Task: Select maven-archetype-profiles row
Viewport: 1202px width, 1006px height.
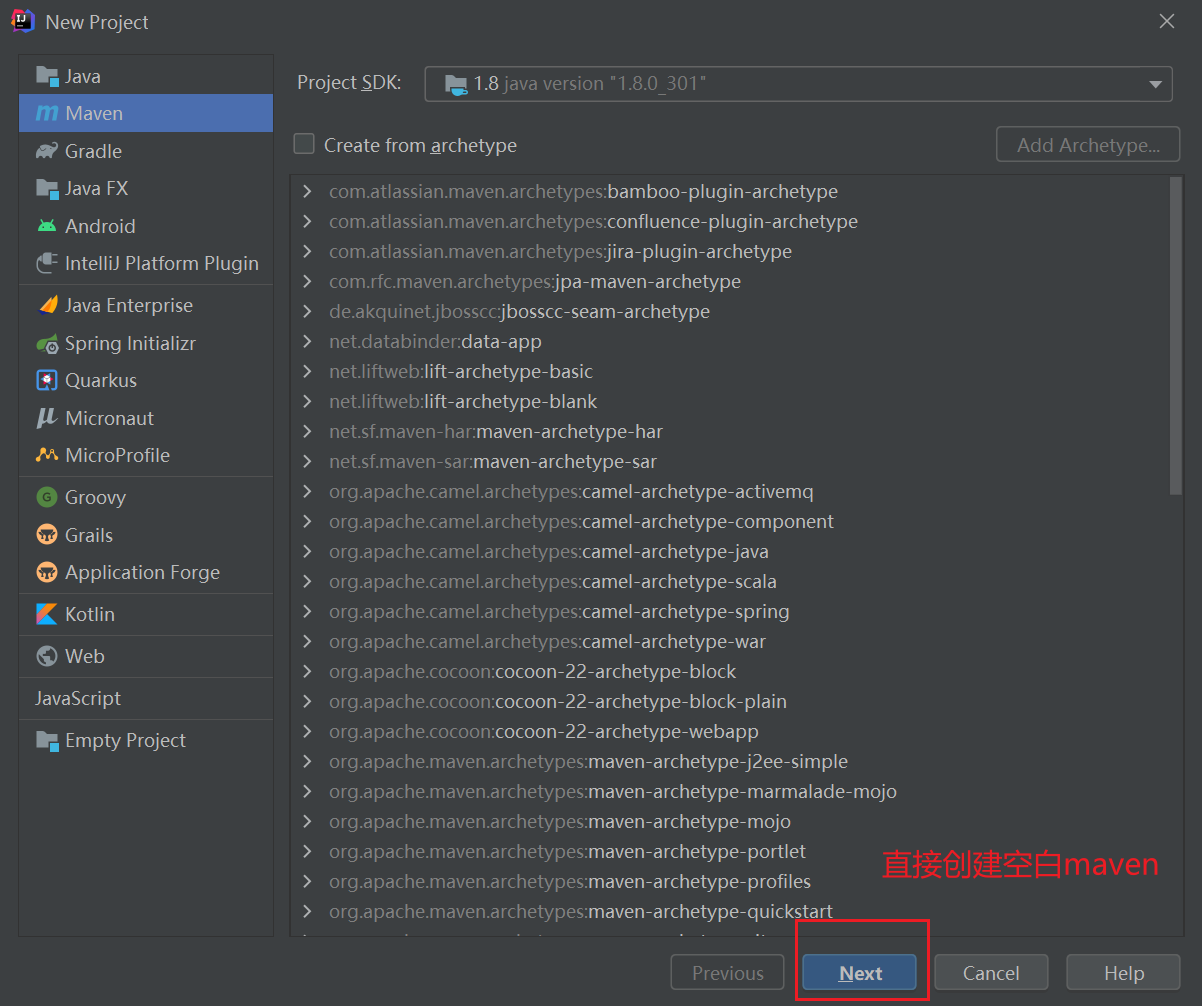Action: click(x=730, y=881)
